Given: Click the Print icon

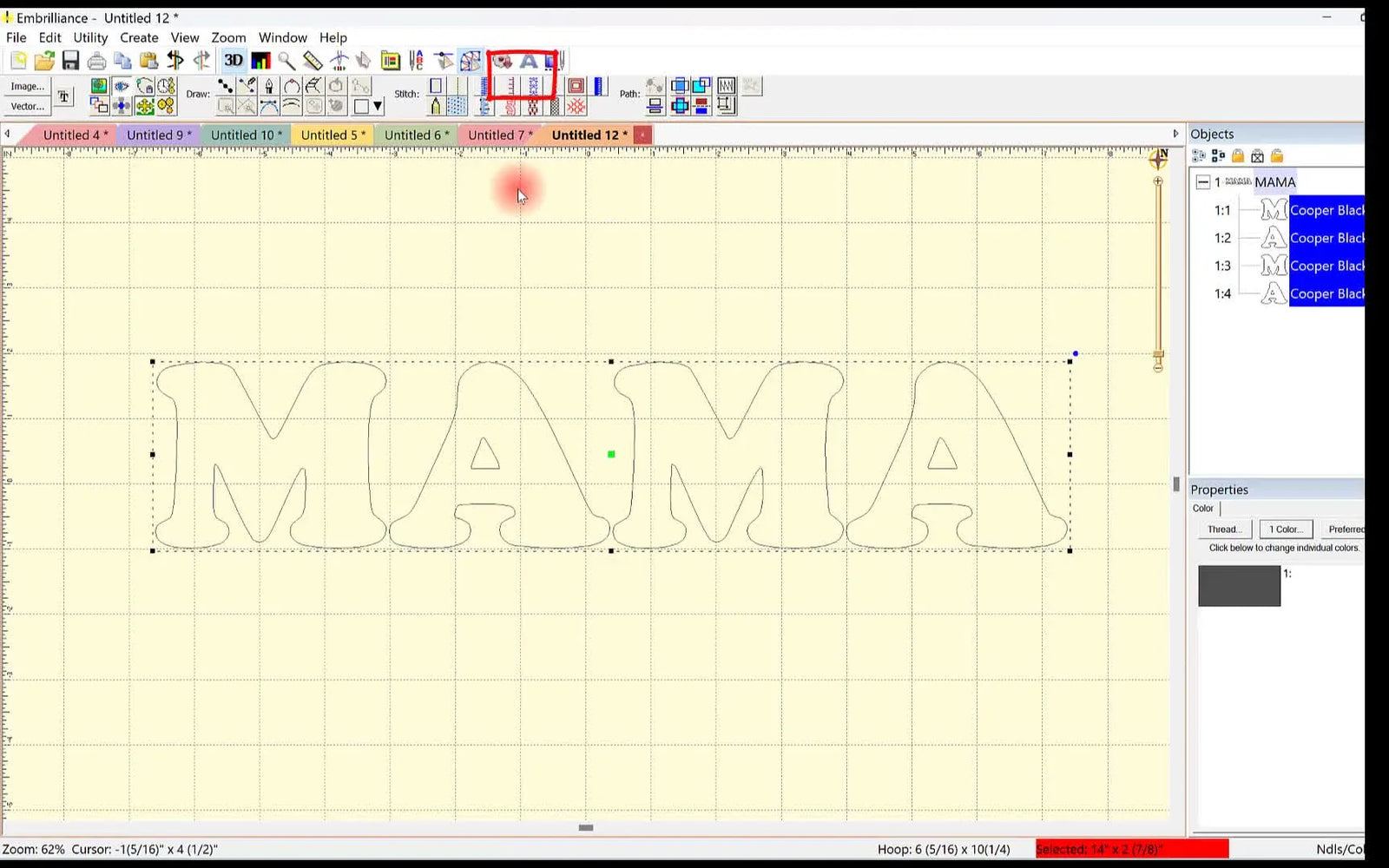Looking at the screenshot, I should [x=96, y=61].
